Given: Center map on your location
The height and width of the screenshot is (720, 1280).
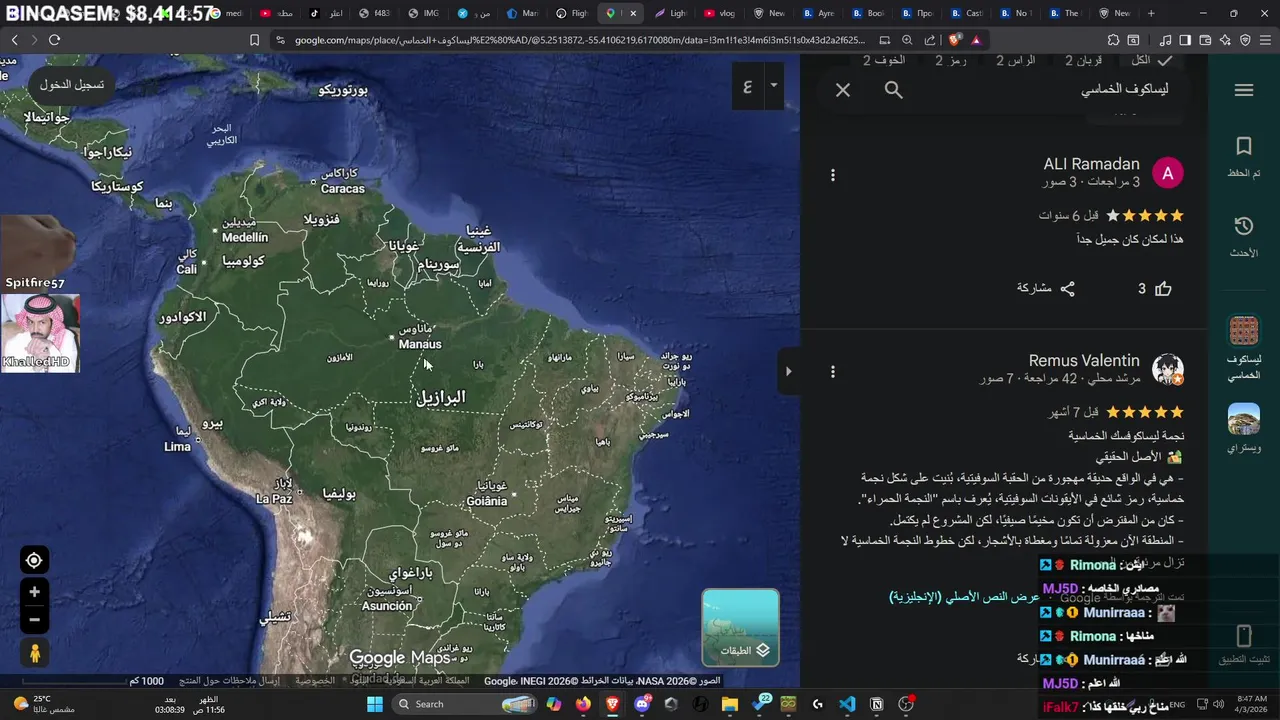Looking at the screenshot, I should (x=34, y=561).
